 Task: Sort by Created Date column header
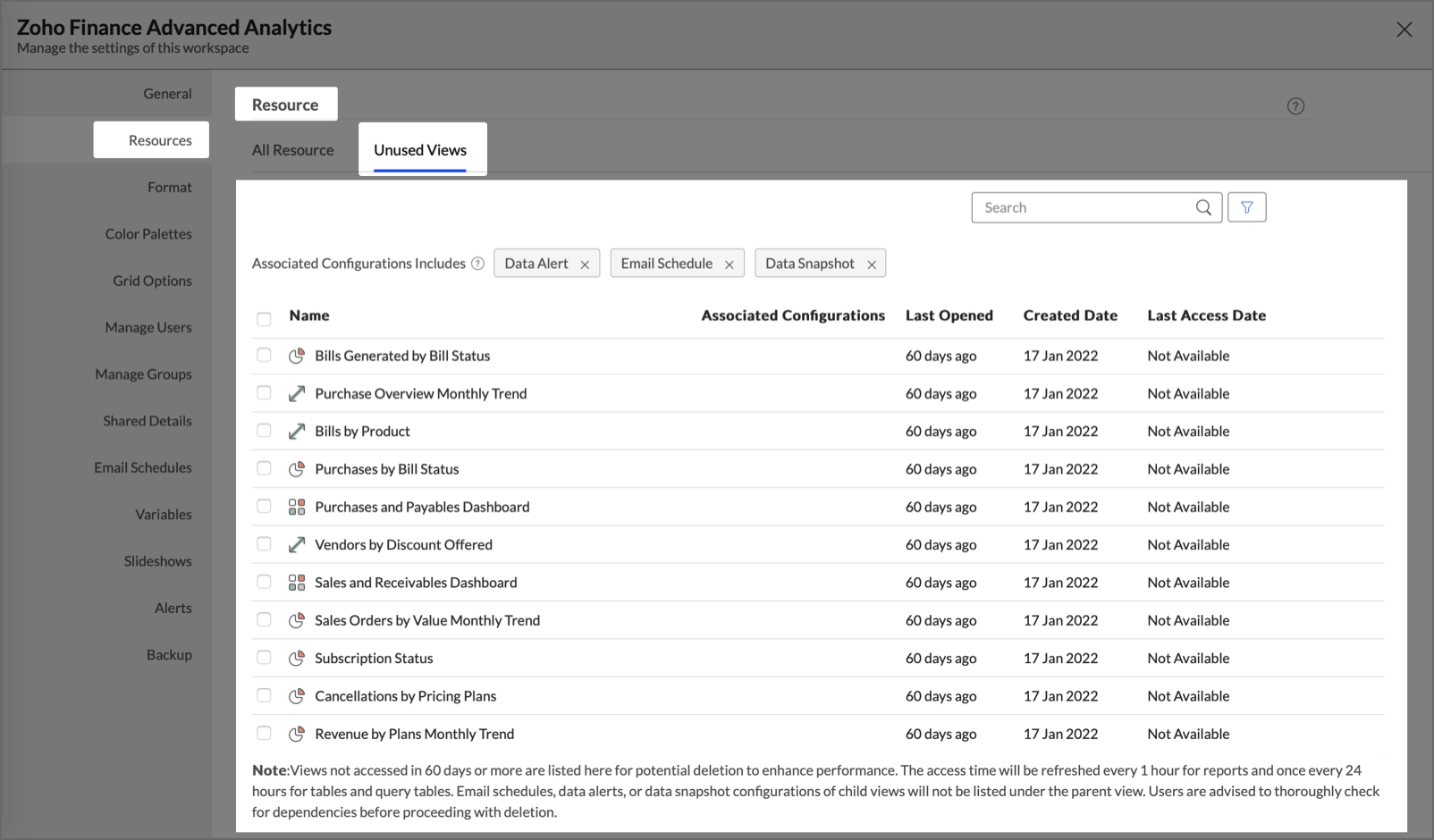pos(1070,315)
